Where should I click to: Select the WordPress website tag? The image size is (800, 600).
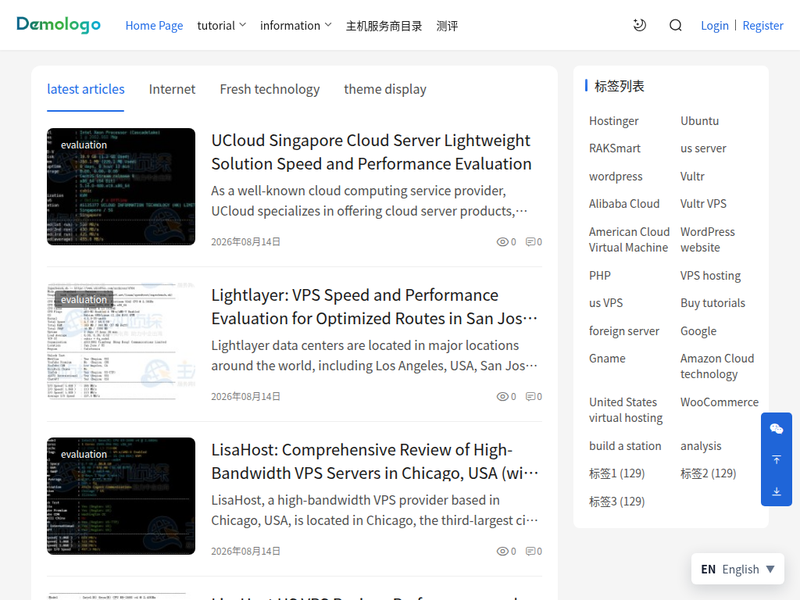707,240
